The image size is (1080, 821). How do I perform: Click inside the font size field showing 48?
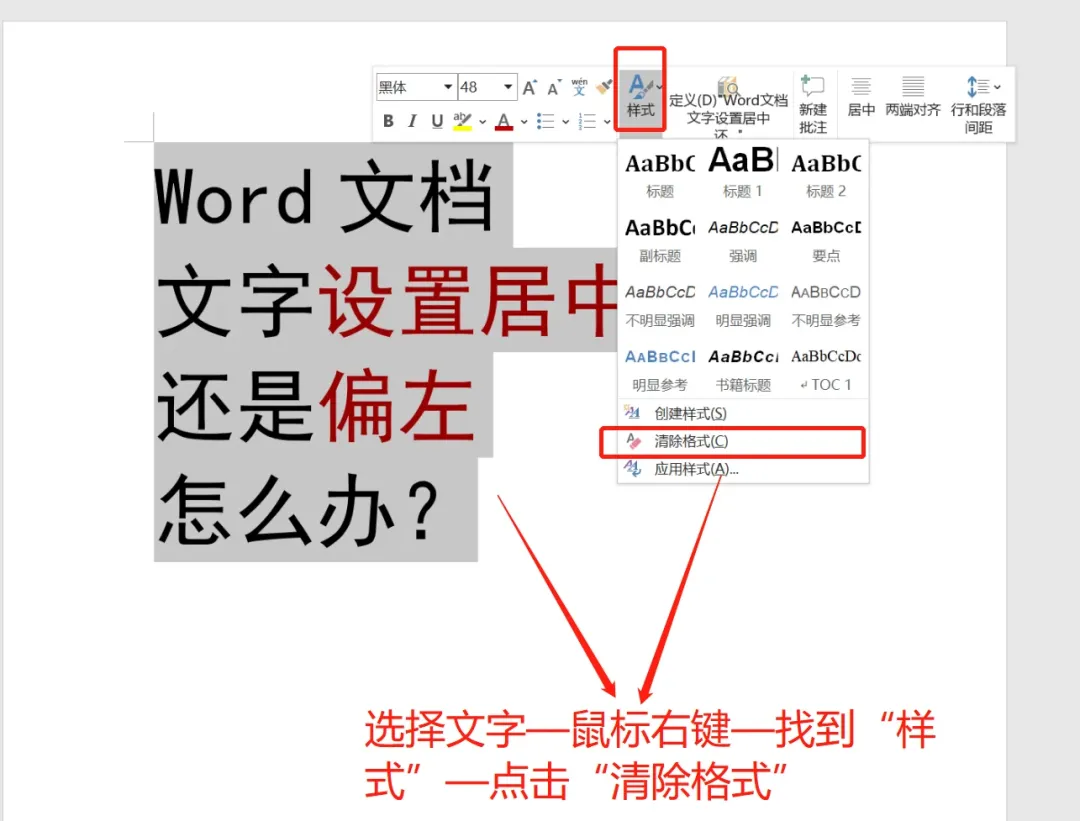click(479, 87)
